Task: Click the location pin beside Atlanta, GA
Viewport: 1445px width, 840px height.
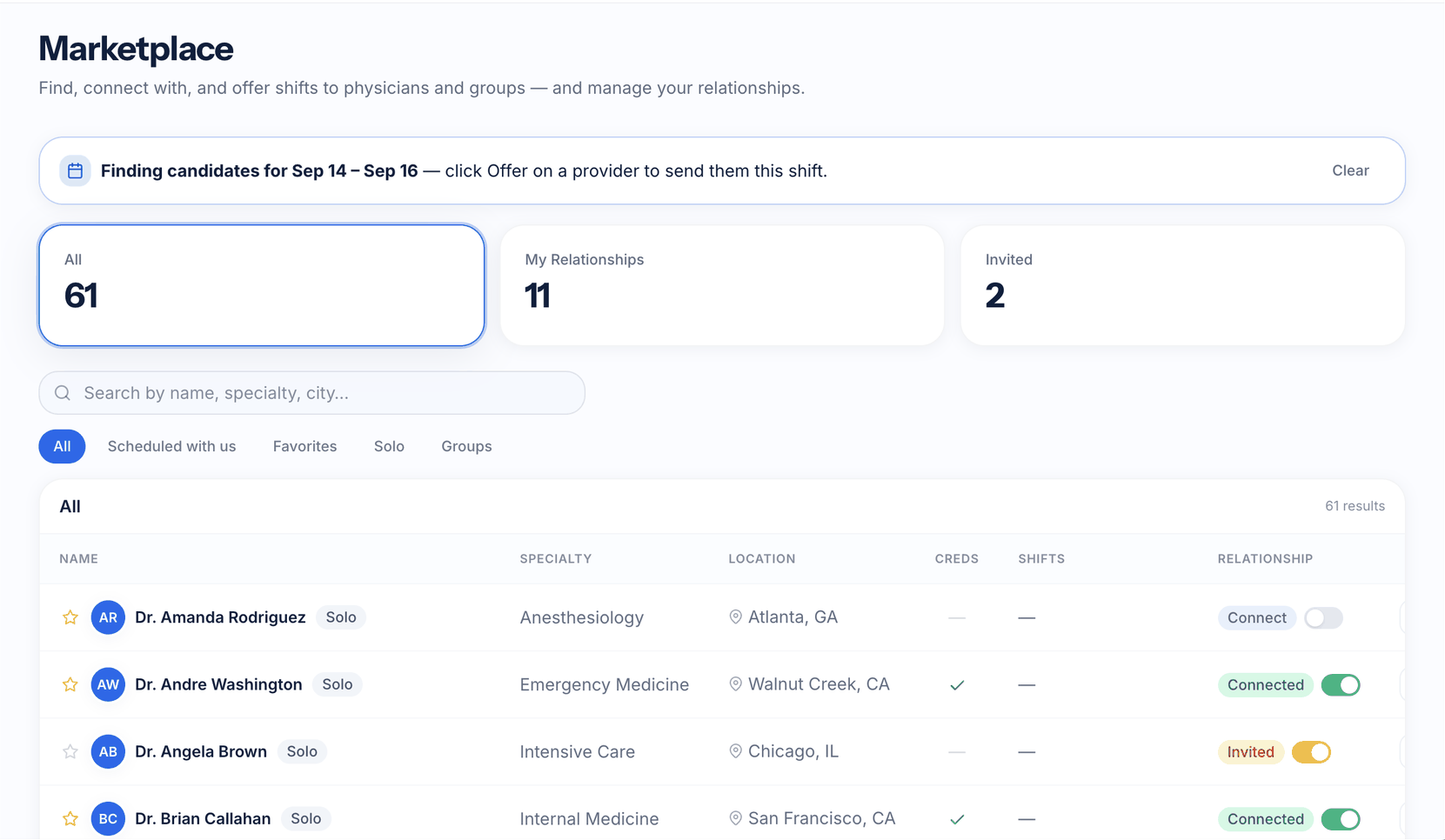Action: (735, 617)
